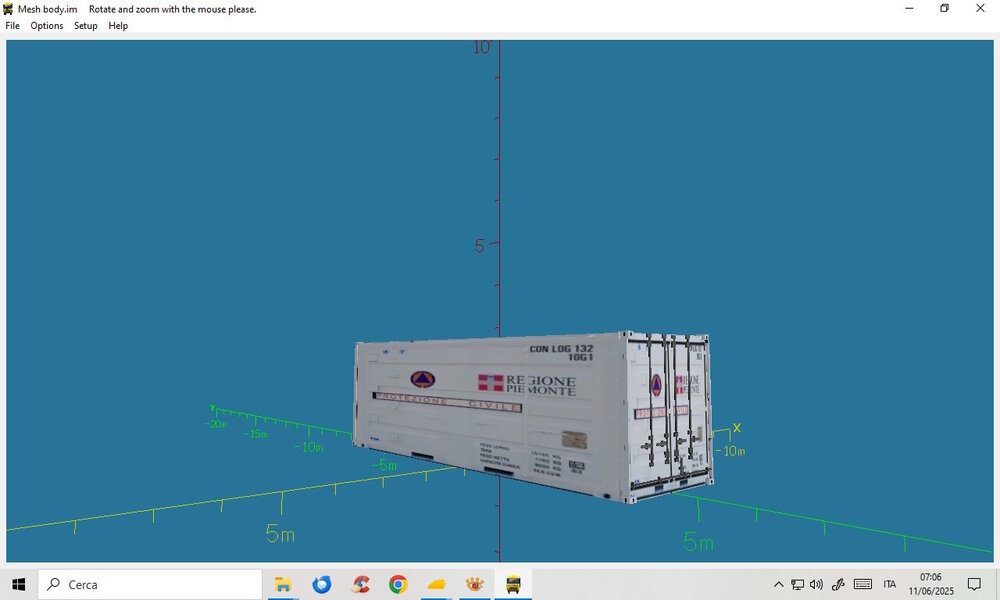
Task: Click the Windows Start button
Action: pyautogui.click(x=18, y=584)
